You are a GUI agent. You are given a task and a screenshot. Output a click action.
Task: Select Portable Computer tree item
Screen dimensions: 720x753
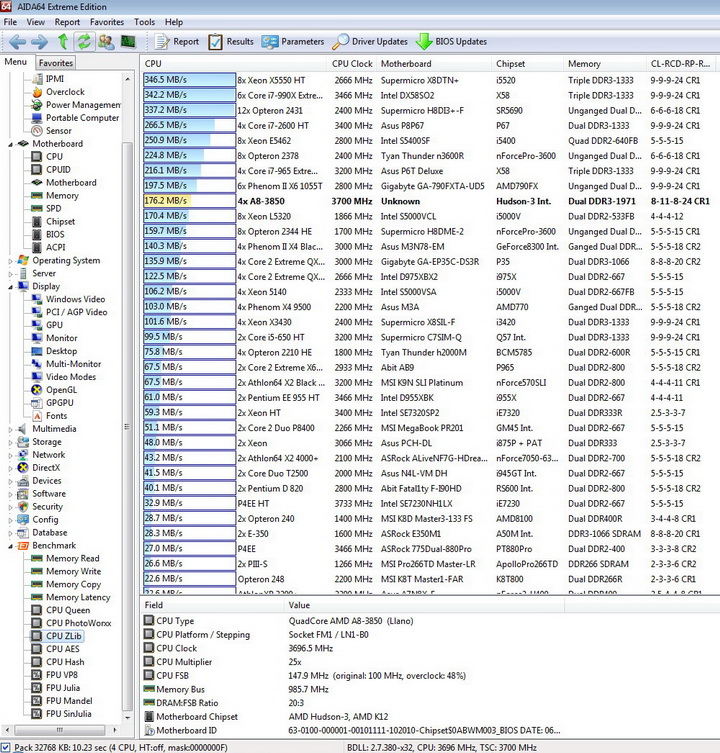point(82,118)
